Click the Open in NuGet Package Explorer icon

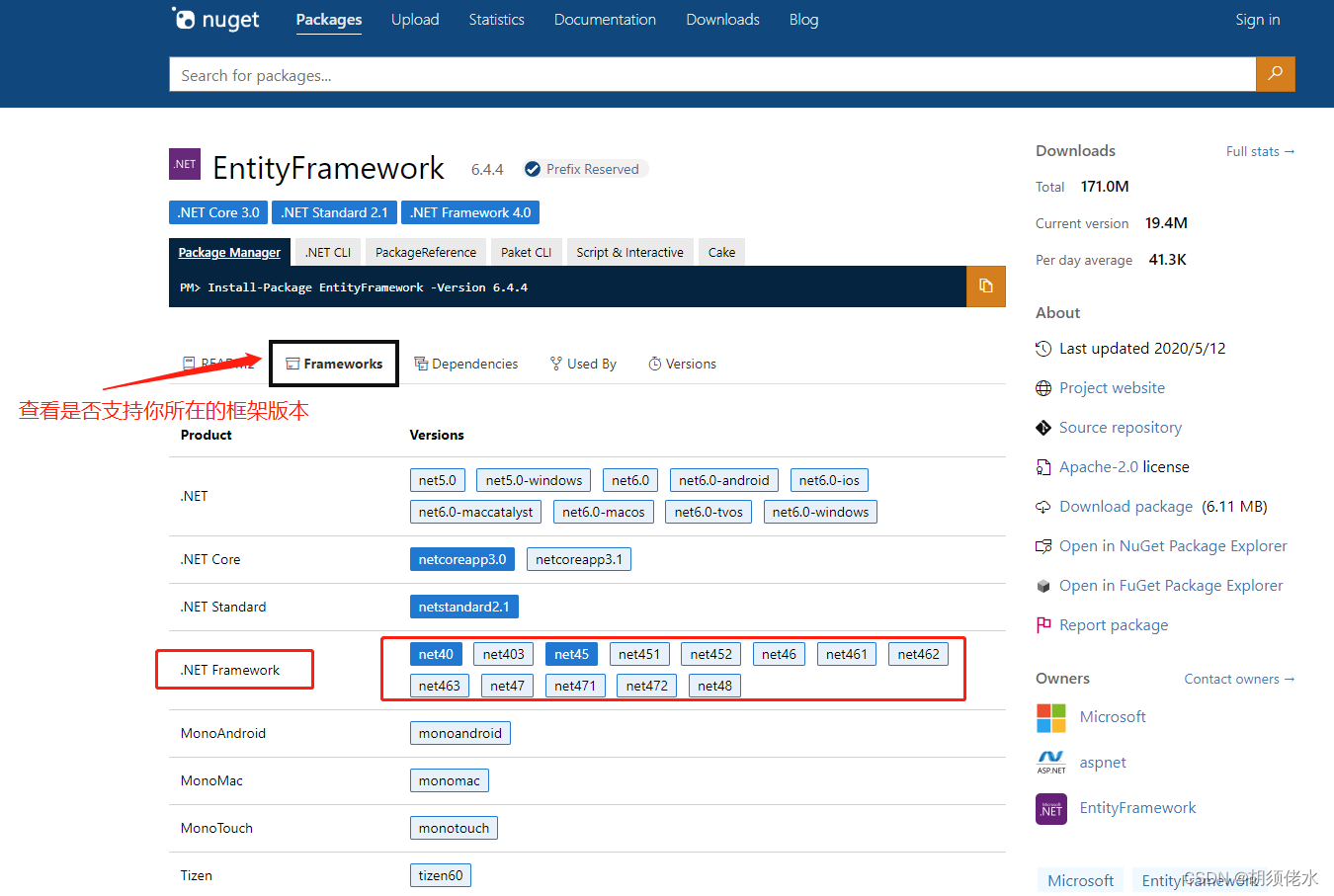pos(1044,545)
